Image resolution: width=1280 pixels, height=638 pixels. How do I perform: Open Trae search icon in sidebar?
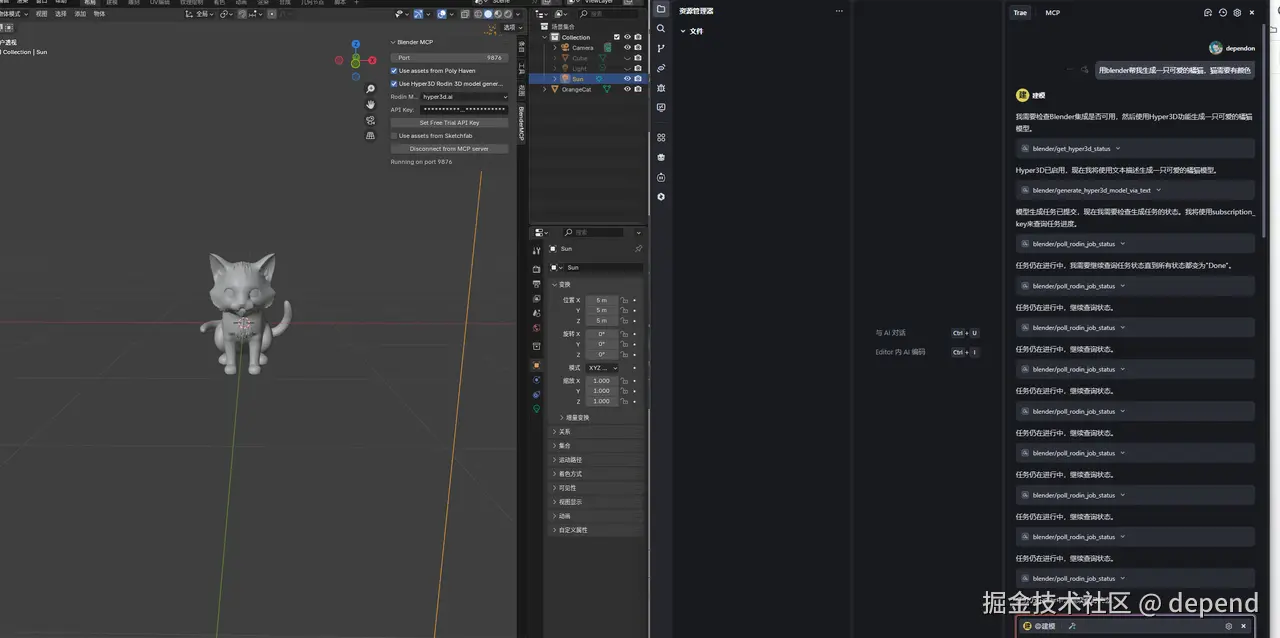coord(661,28)
